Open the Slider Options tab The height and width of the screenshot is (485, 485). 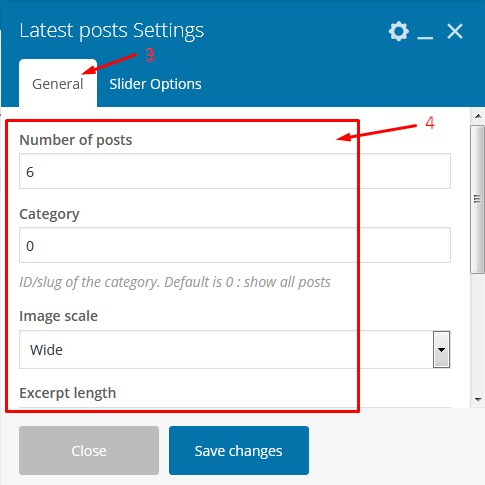pos(155,84)
